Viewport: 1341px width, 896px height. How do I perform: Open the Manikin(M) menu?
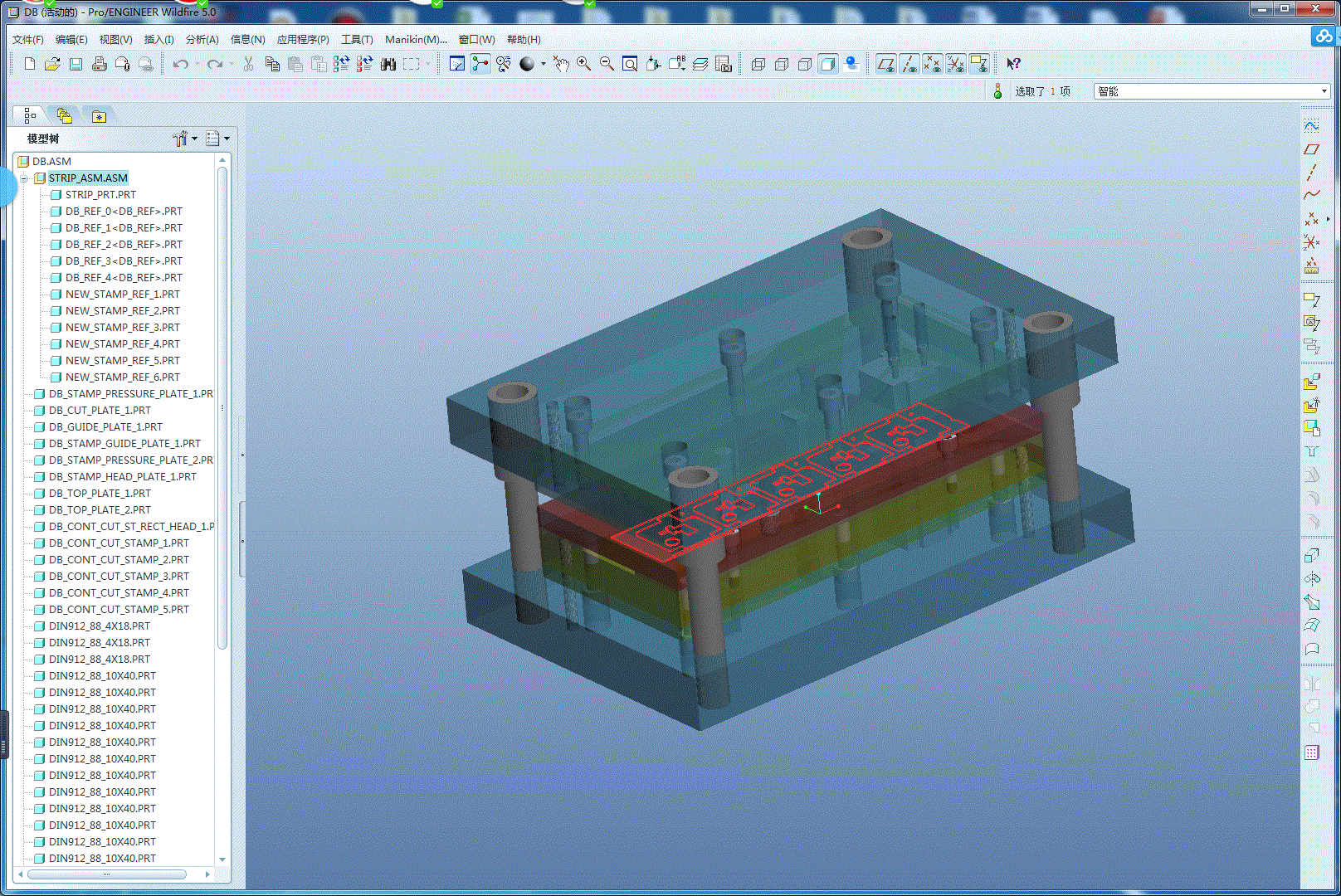pyautogui.click(x=415, y=39)
